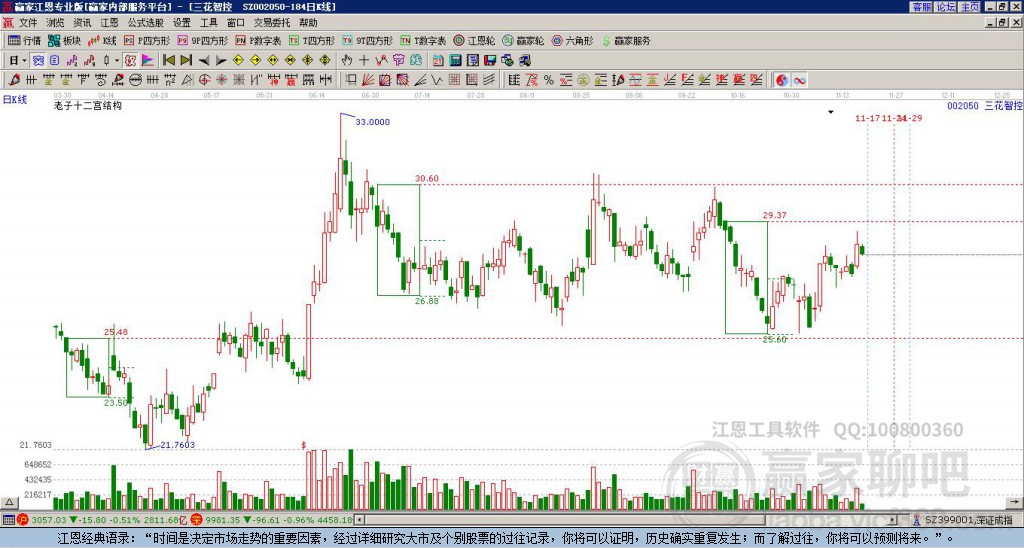This screenshot has width=1024, height=548.
Task: Toggle the 权 adjustment icon
Action: pyautogui.click(x=130, y=61)
